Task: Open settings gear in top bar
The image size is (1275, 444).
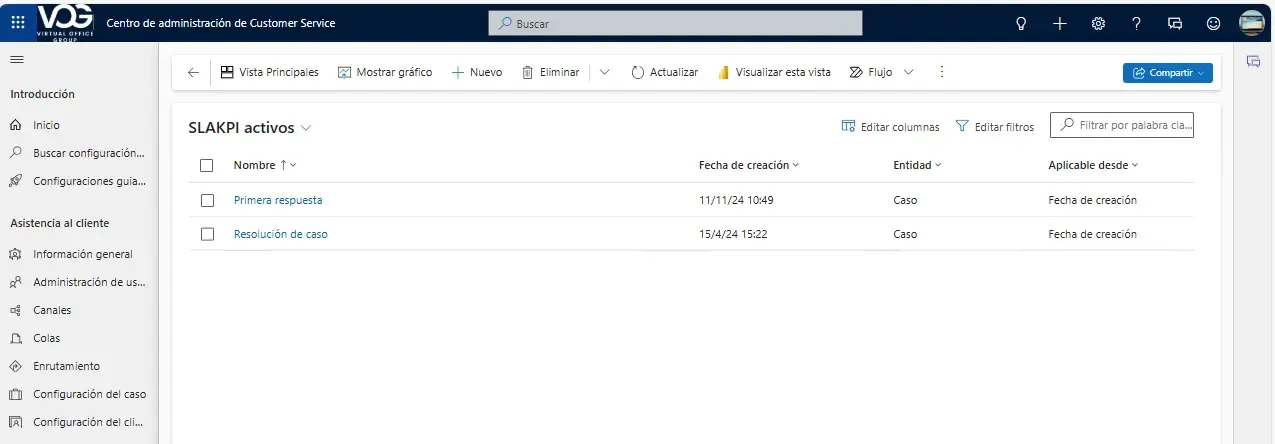Action: tap(1098, 23)
